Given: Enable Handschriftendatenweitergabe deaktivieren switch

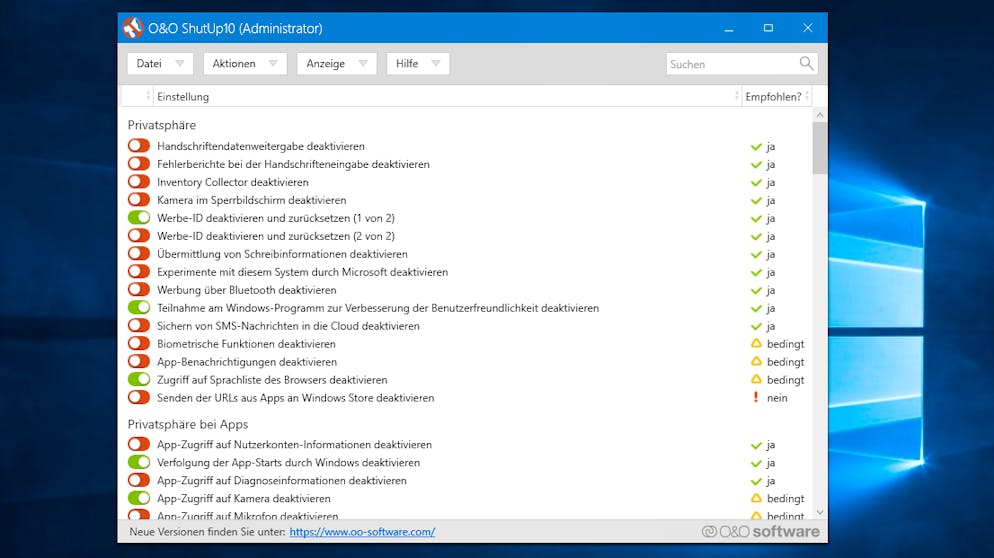Looking at the screenshot, I should coord(139,146).
